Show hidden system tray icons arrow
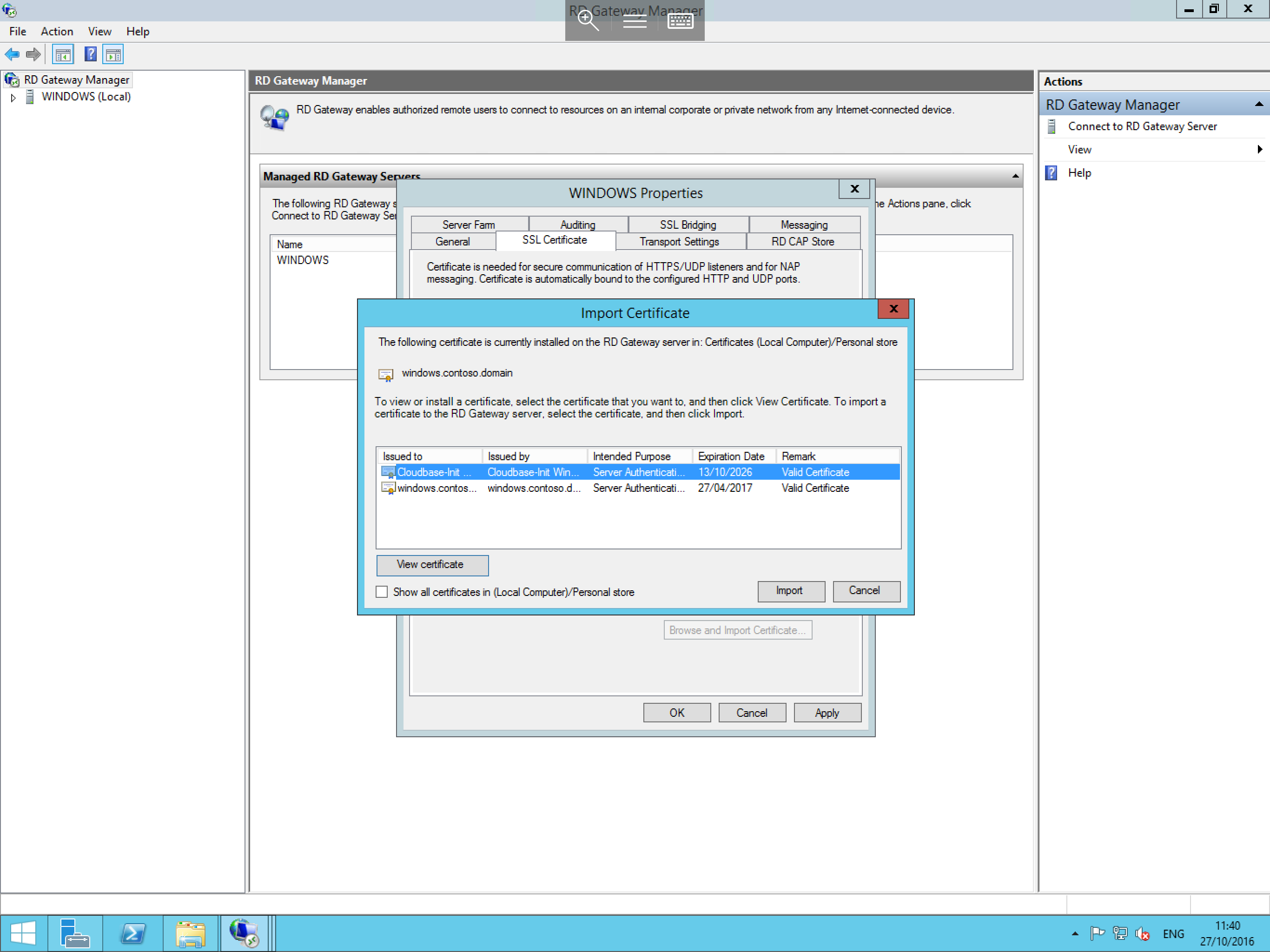The width and height of the screenshot is (1270, 952). [1075, 933]
